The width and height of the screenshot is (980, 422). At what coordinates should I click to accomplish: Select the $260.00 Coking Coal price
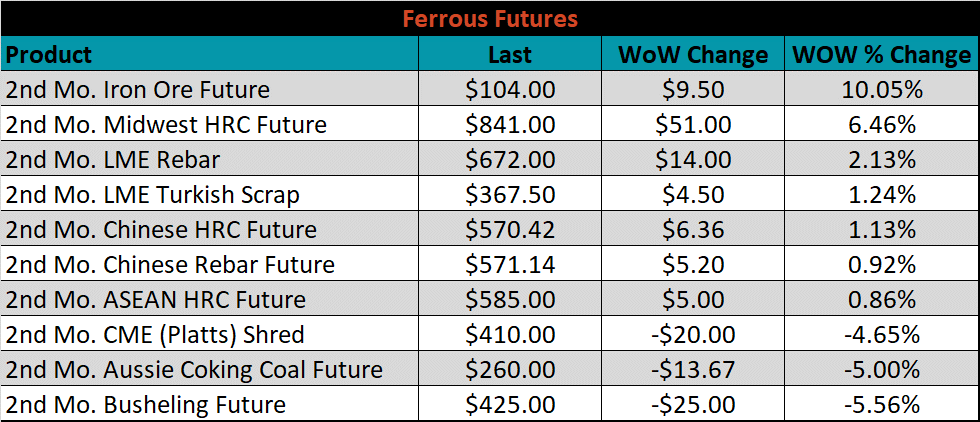(510, 368)
